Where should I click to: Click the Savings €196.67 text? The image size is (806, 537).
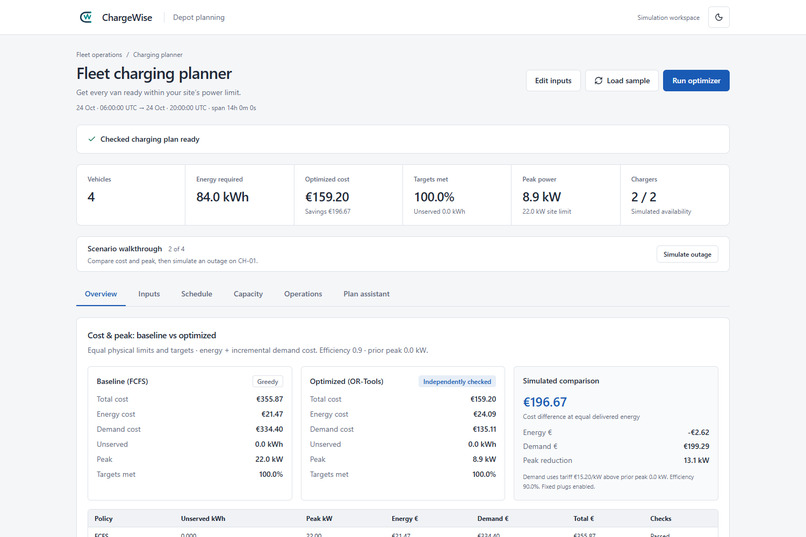tap(327, 212)
